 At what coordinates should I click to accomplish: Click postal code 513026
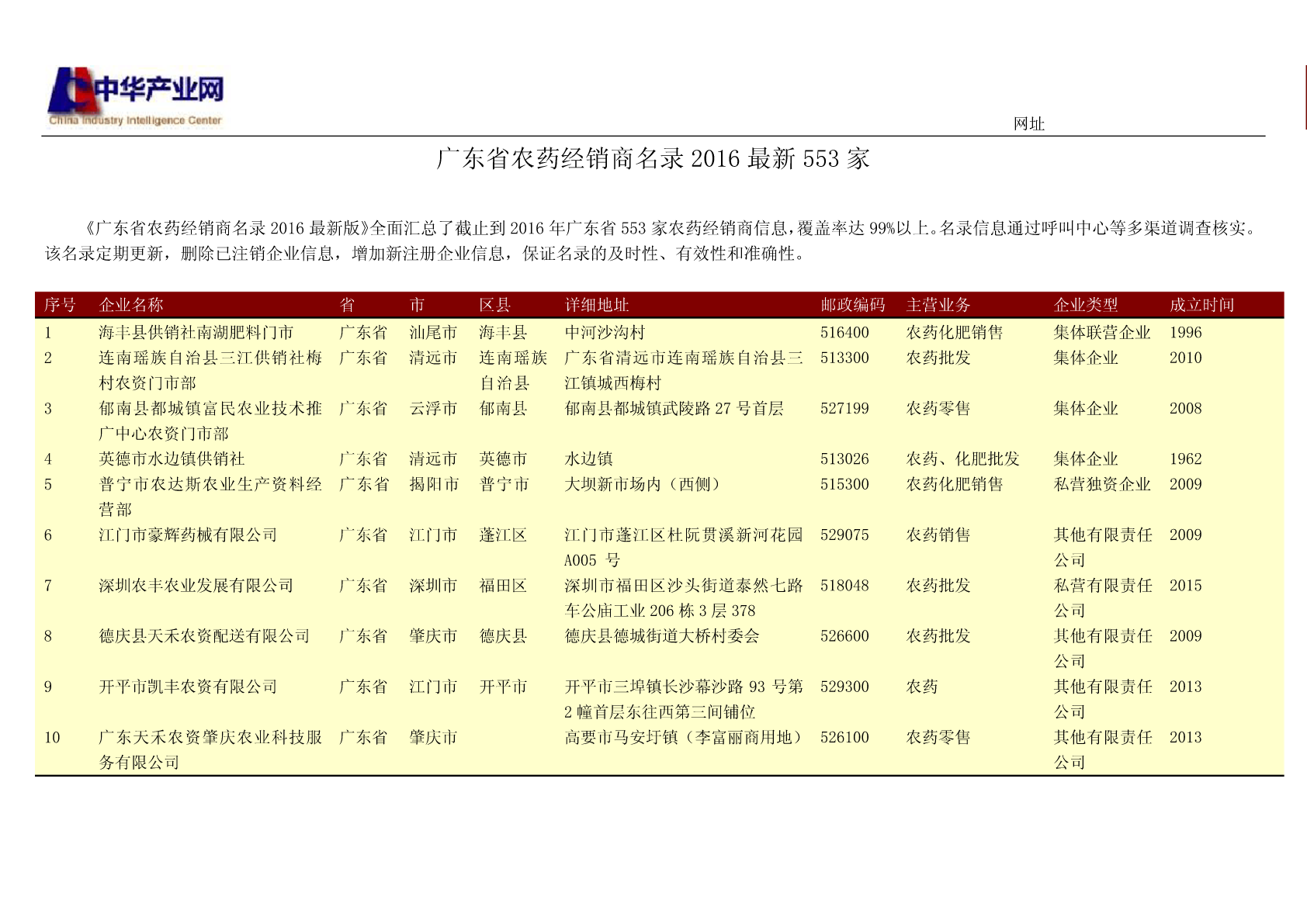(x=844, y=459)
